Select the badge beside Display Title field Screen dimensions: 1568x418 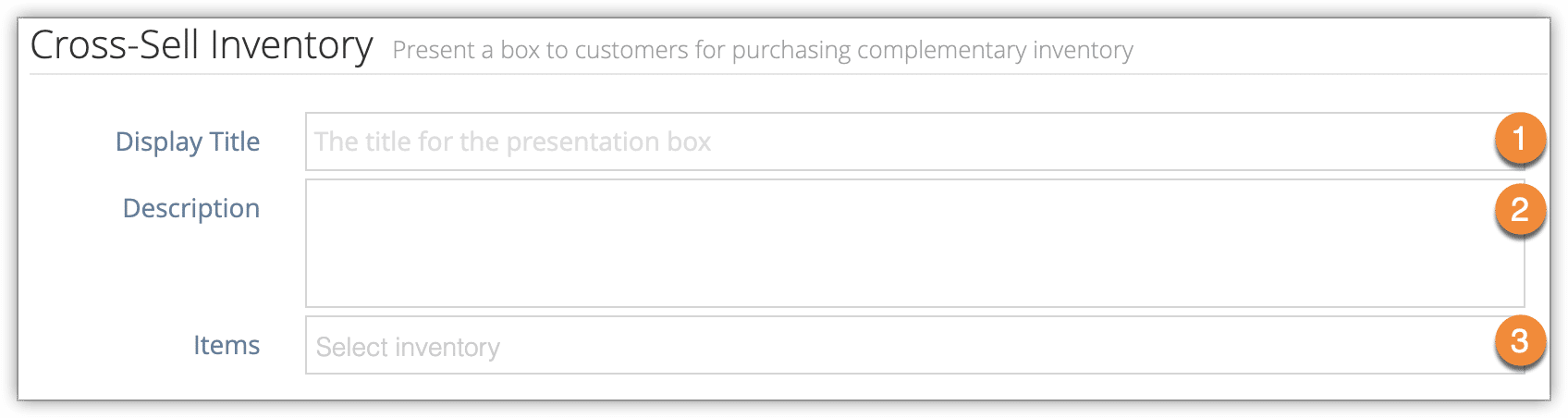(x=1520, y=139)
